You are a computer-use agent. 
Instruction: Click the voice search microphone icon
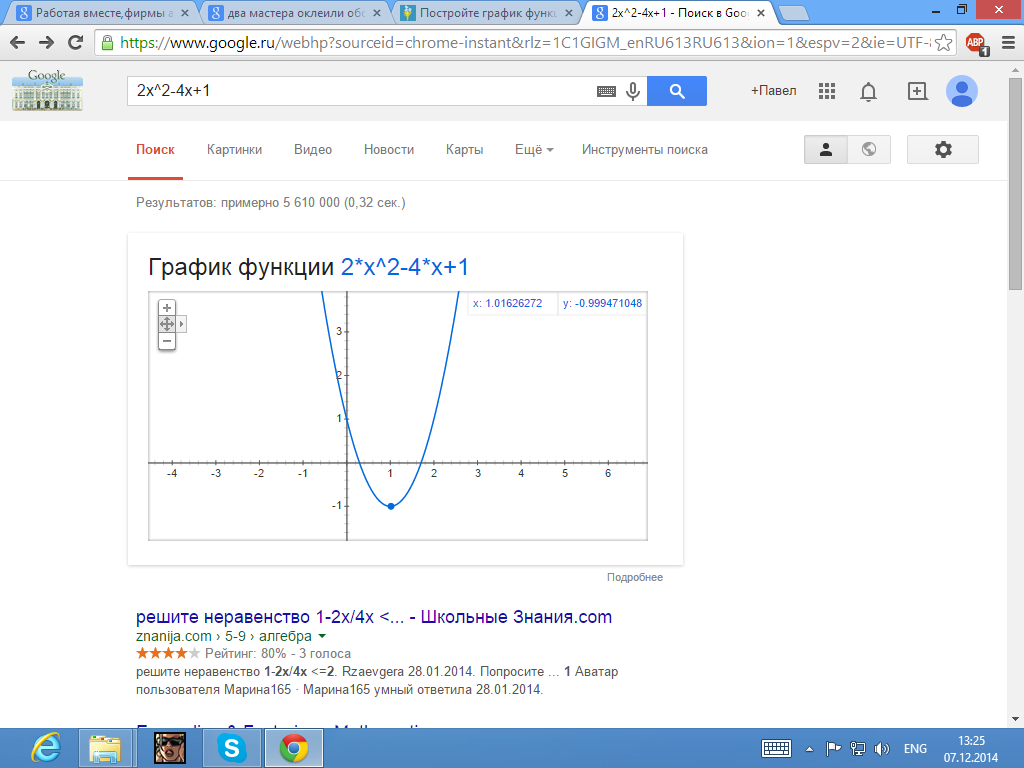pos(632,91)
